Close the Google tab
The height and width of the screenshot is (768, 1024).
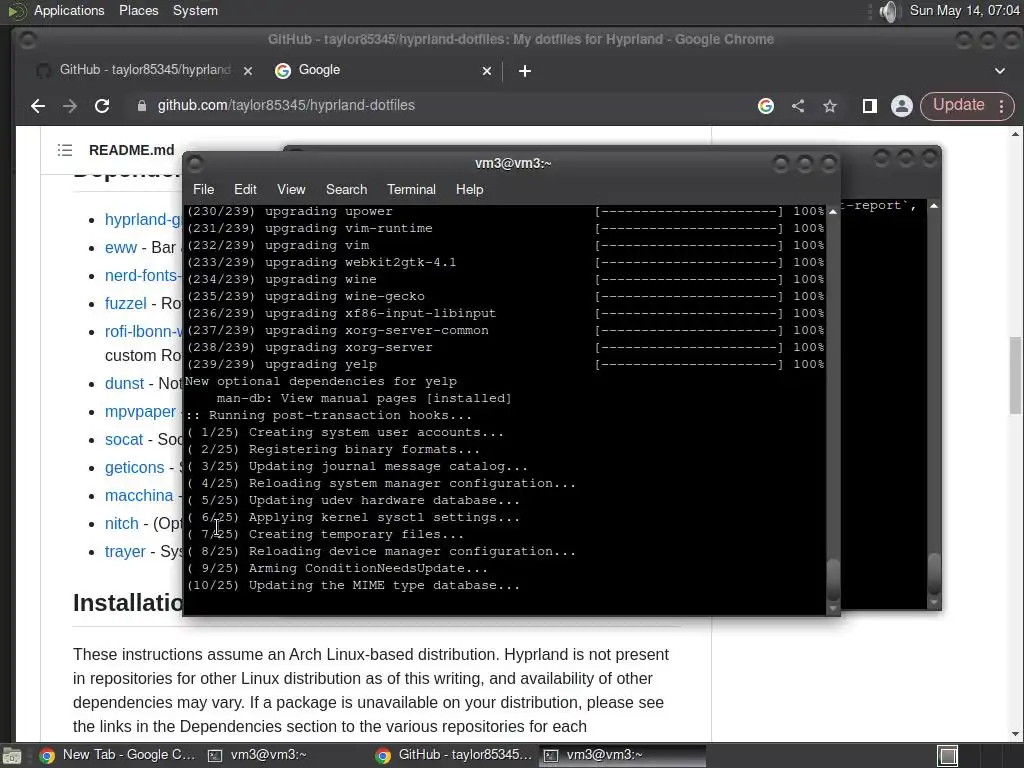click(487, 71)
